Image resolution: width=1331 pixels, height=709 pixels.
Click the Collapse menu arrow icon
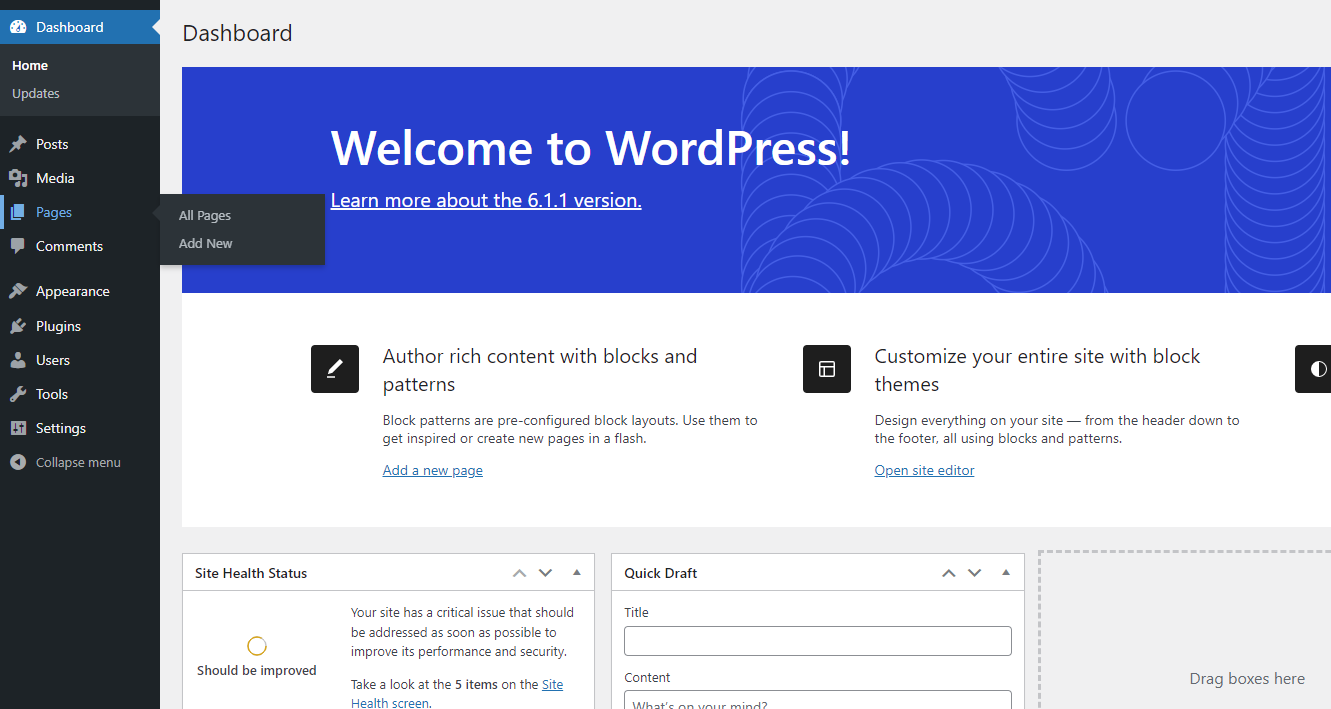18,462
